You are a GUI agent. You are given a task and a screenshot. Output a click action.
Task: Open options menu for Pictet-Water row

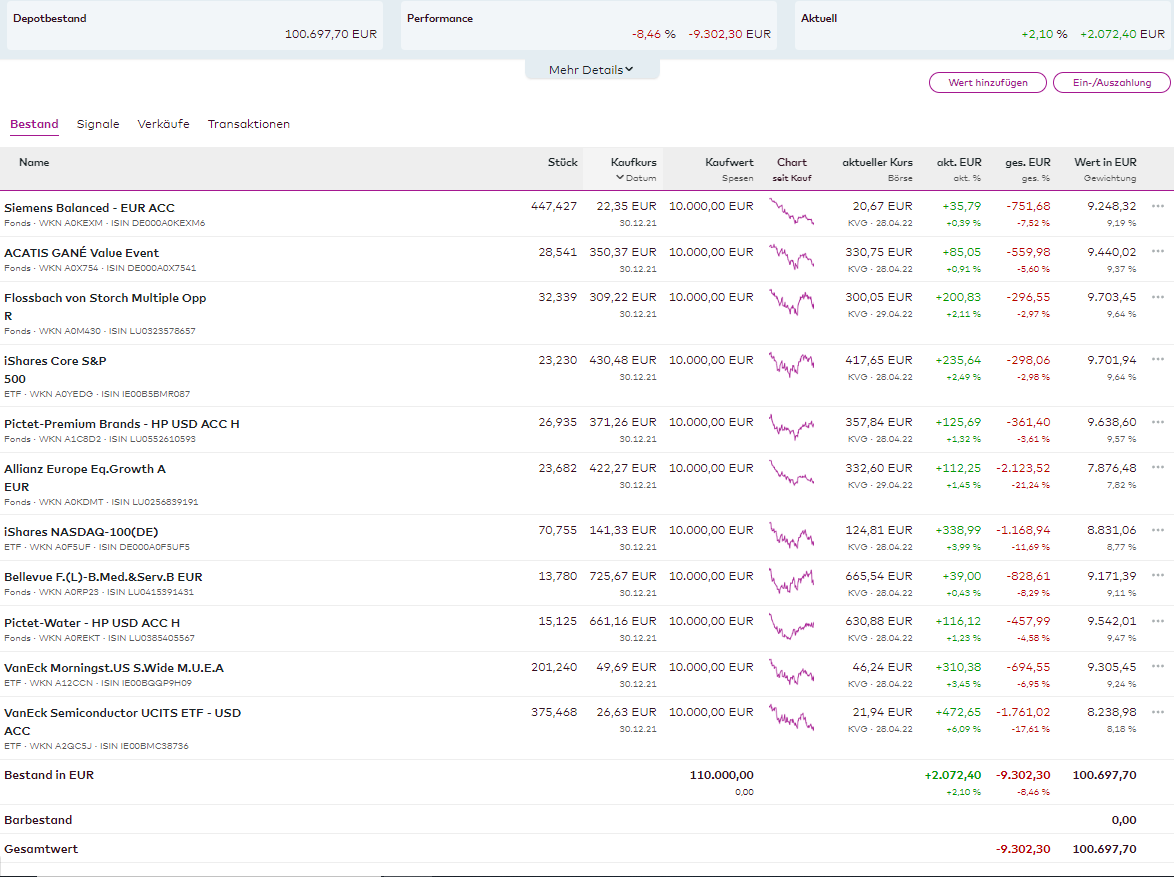(x=1158, y=621)
